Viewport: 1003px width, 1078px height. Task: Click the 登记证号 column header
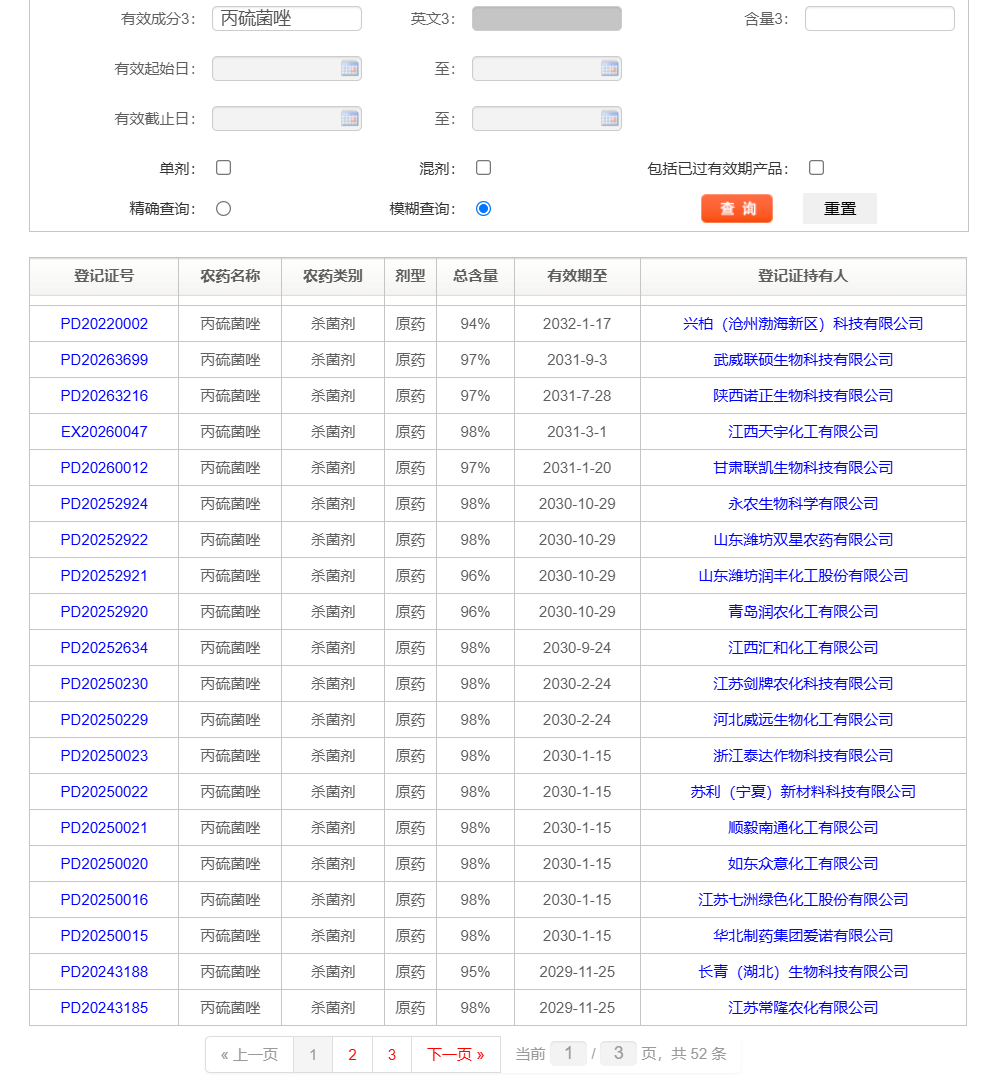(x=104, y=276)
